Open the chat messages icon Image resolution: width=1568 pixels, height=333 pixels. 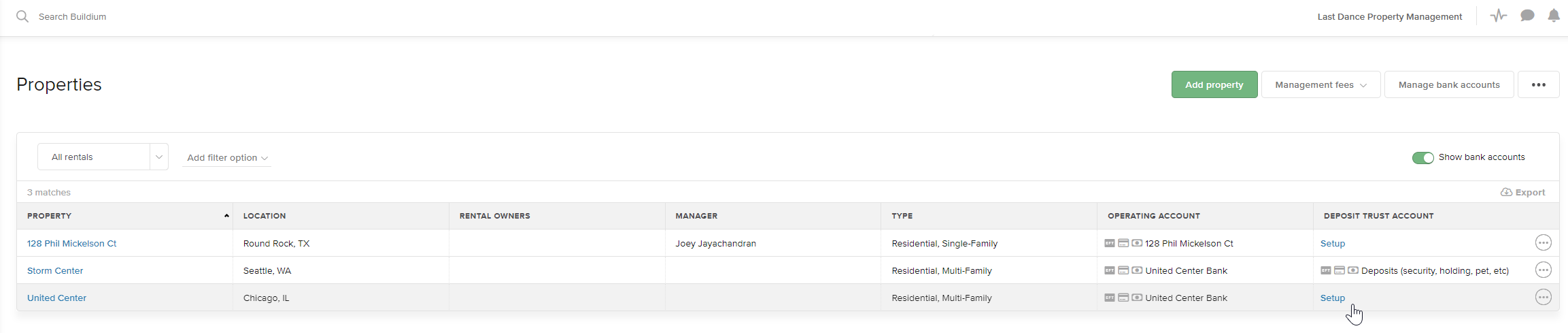click(x=1527, y=16)
